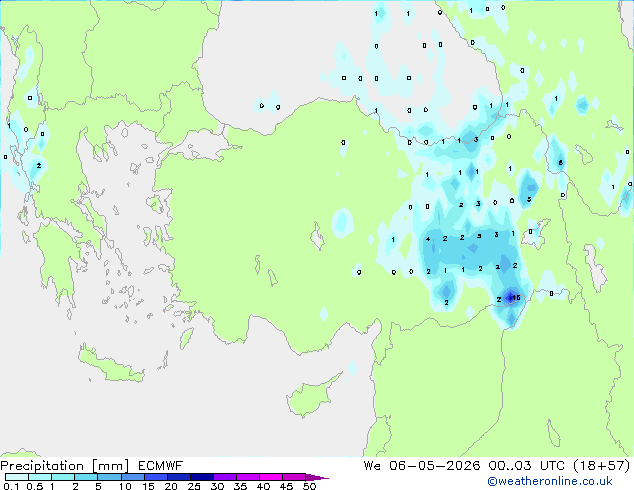Click the 5–10 mm legend color swatch
Viewport: 634px width, 490px height.
[109, 477]
